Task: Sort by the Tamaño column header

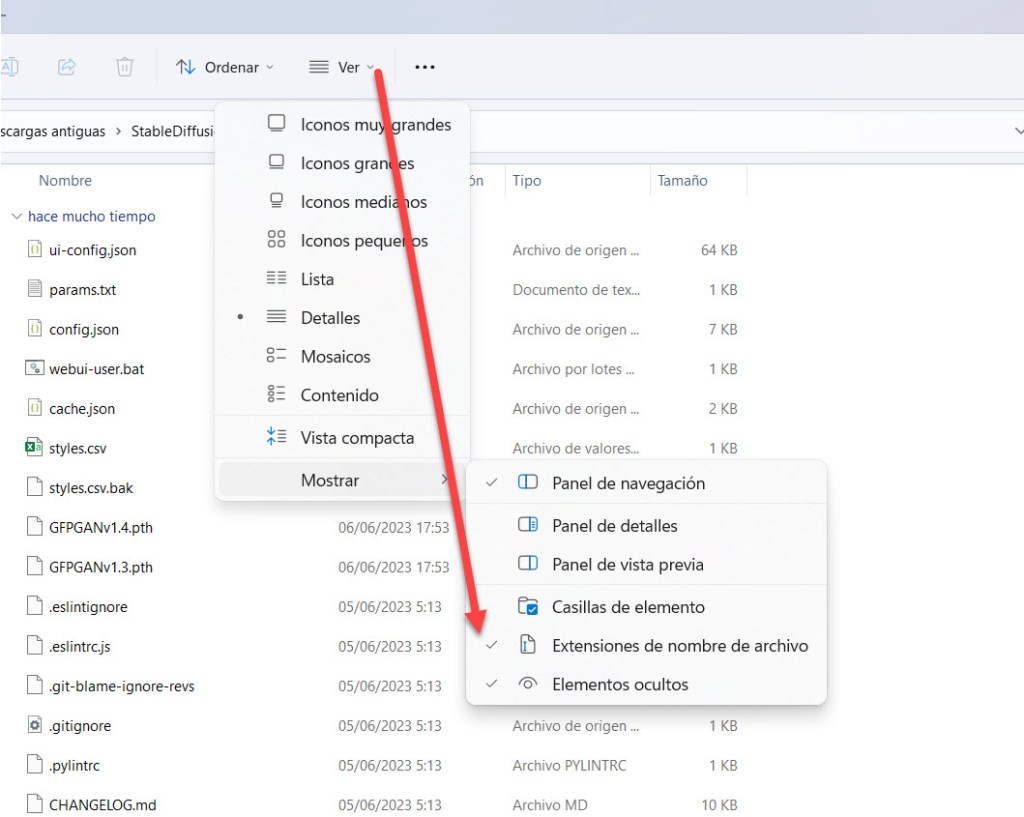Action: 682,181
